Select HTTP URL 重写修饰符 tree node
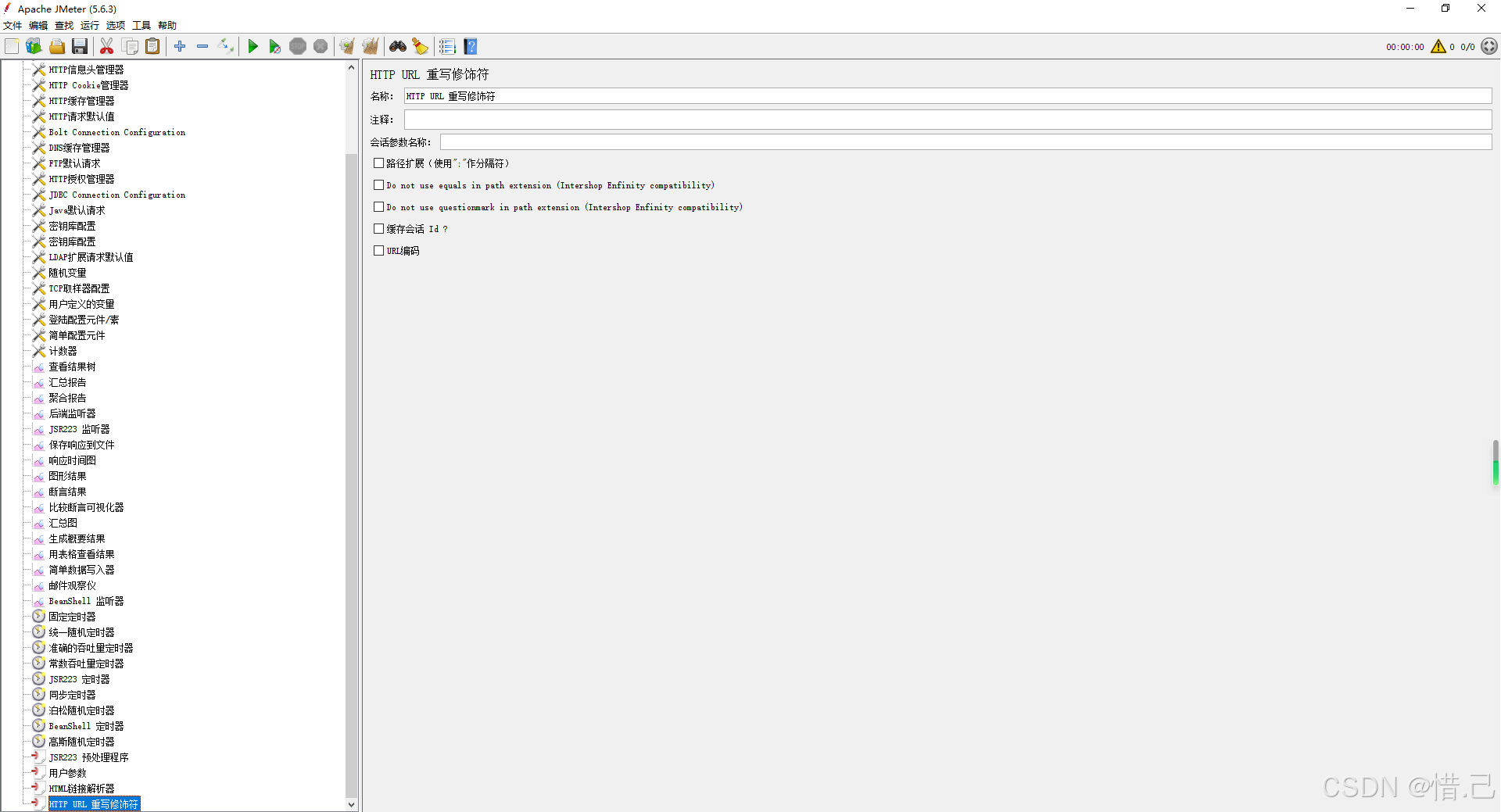This screenshot has width=1501, height=812. pyautogui.click(x=94, y=804)
